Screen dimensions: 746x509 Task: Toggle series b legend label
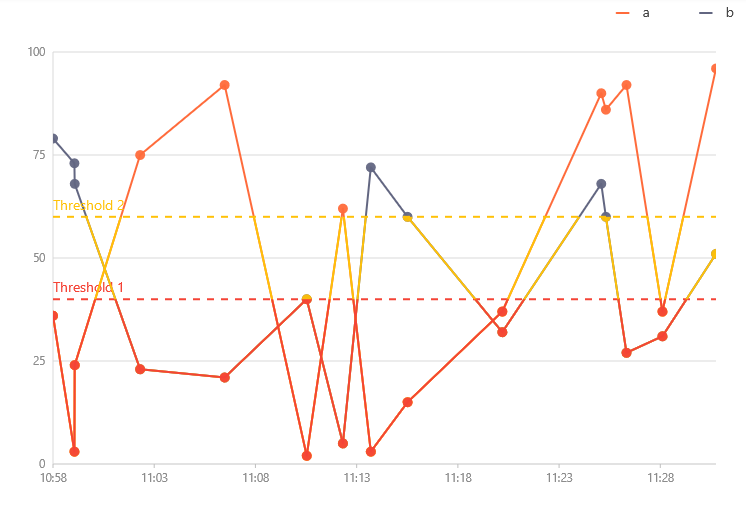point(729,12)
